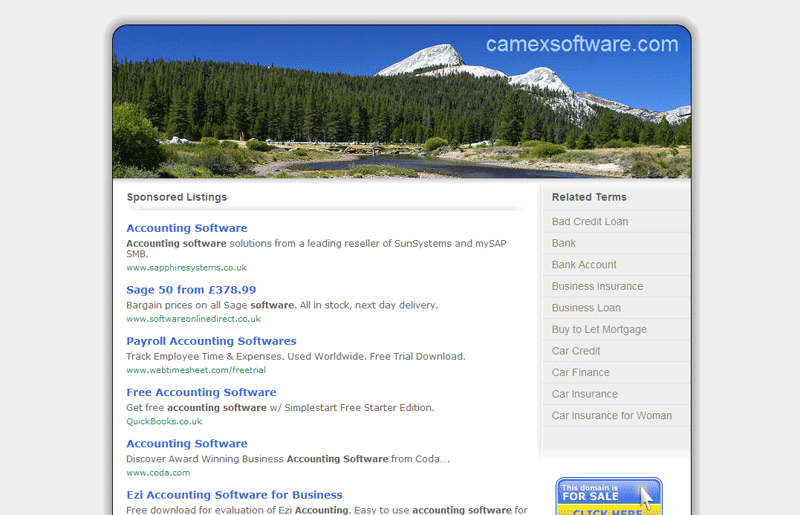Click the QuickBooks.co.uk URL
This screenshot has width=800, height=515.
(164, 421)
